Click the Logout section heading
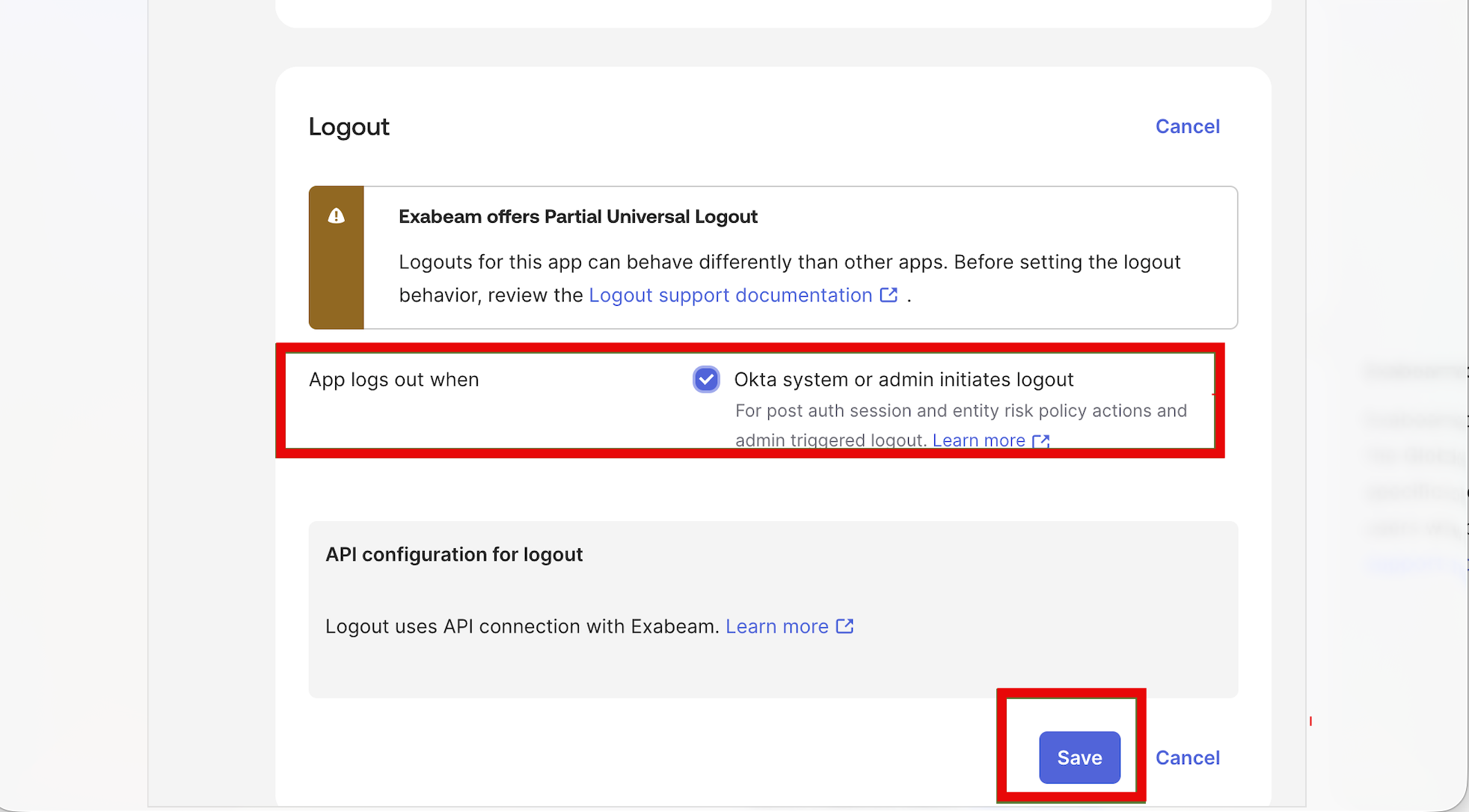 [x=349, y=126]
